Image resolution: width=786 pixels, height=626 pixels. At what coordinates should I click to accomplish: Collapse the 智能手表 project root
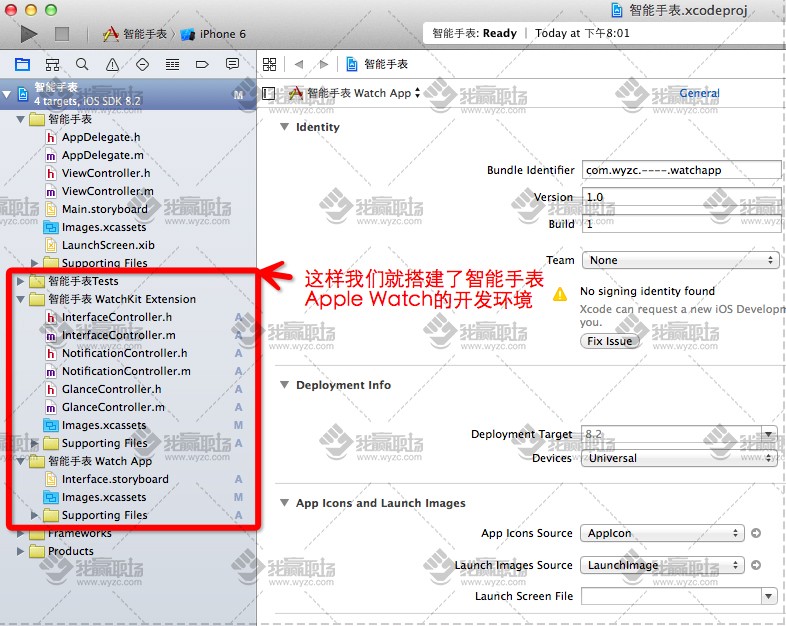point(7,94)
